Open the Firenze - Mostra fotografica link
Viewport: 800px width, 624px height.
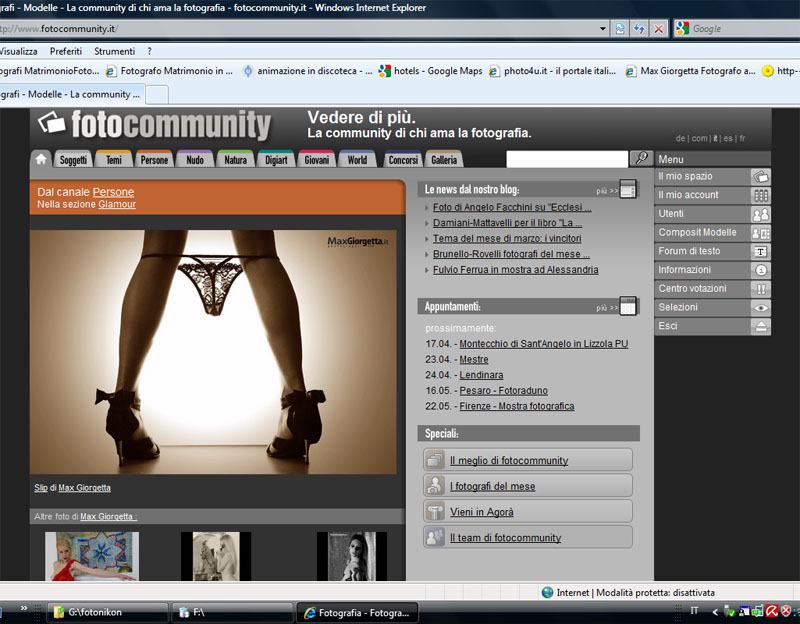coord(517,406)
